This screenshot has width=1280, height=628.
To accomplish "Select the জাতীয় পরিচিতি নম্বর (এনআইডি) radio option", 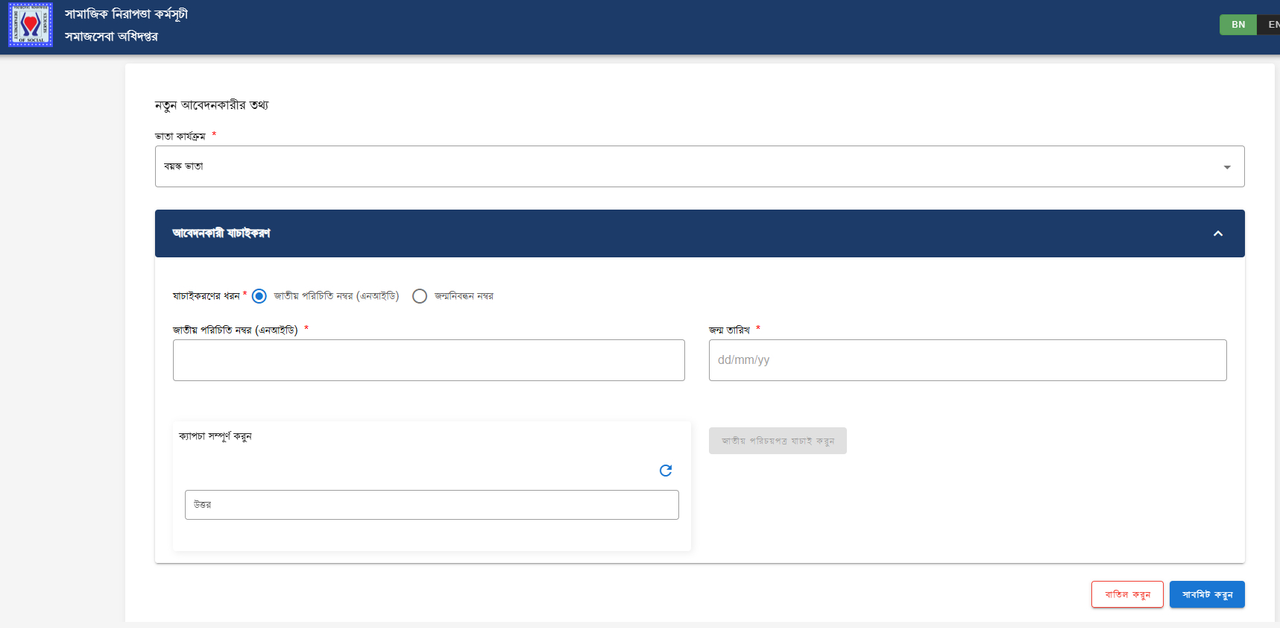I will [260, 296].
